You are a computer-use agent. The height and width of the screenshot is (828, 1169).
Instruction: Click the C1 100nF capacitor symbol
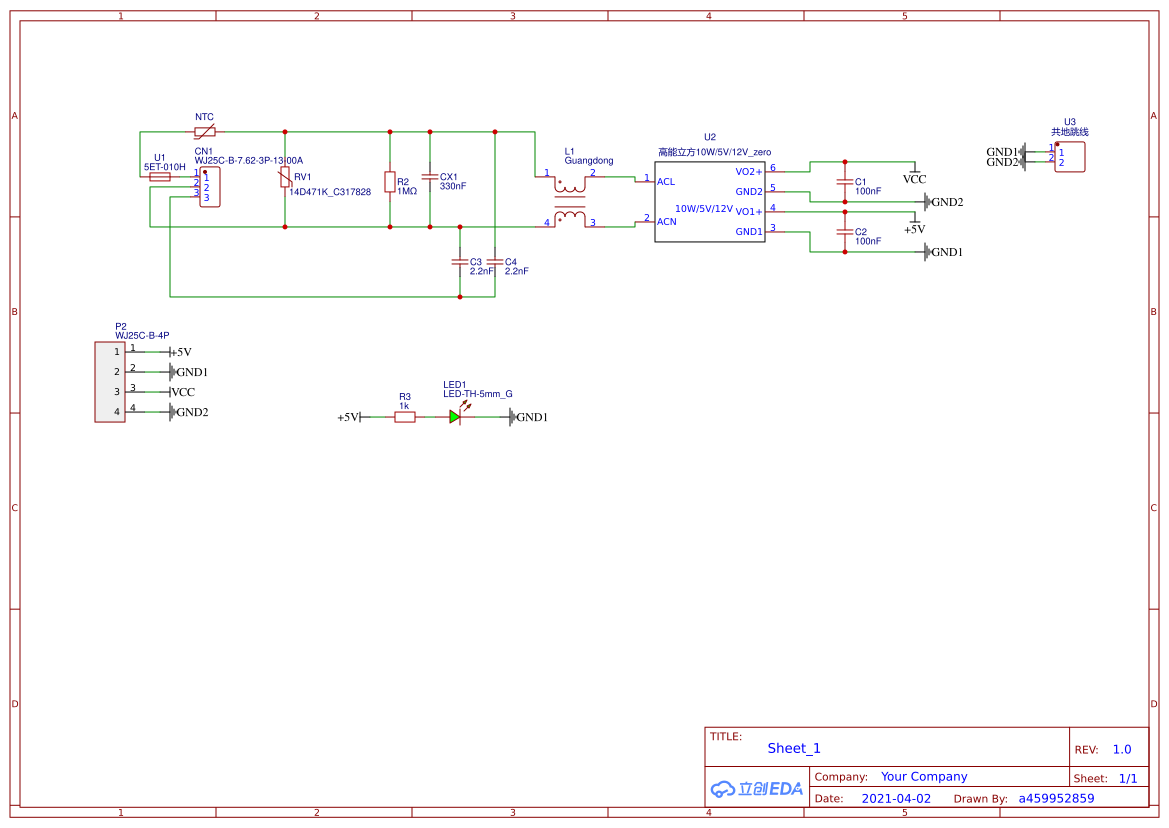[x=845, y=182]
